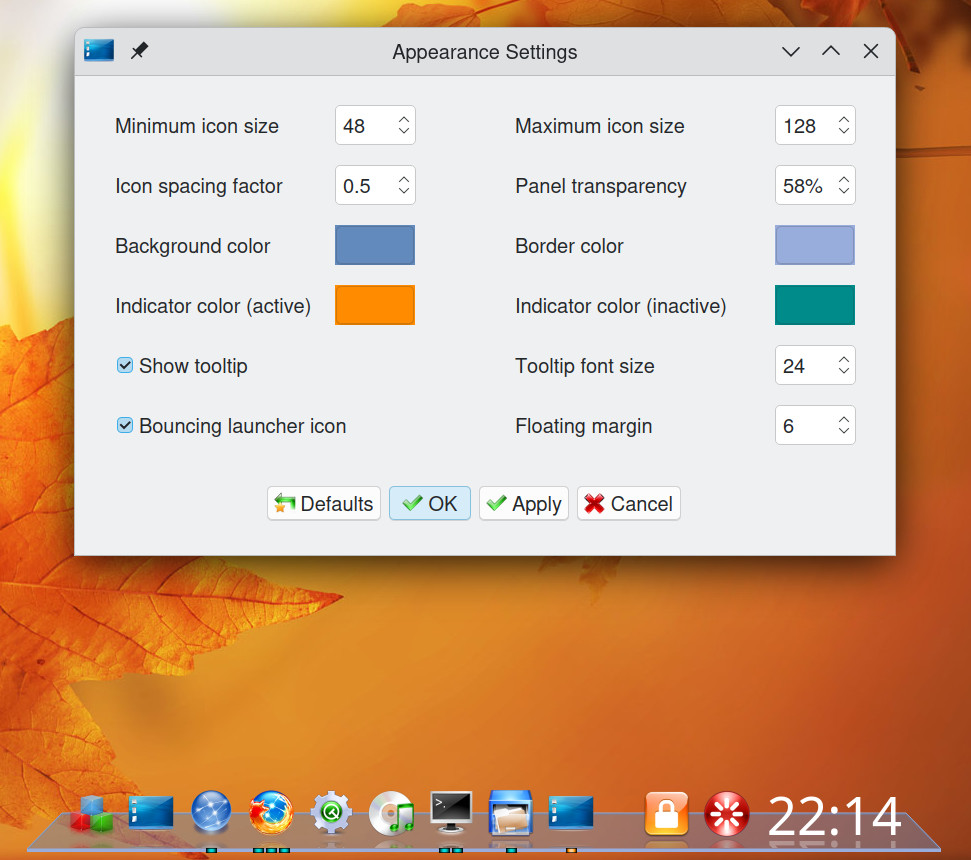Click the pin icon in title bar
The height and width of the screenshot is (860, 971).
click(x=139, y=51)
